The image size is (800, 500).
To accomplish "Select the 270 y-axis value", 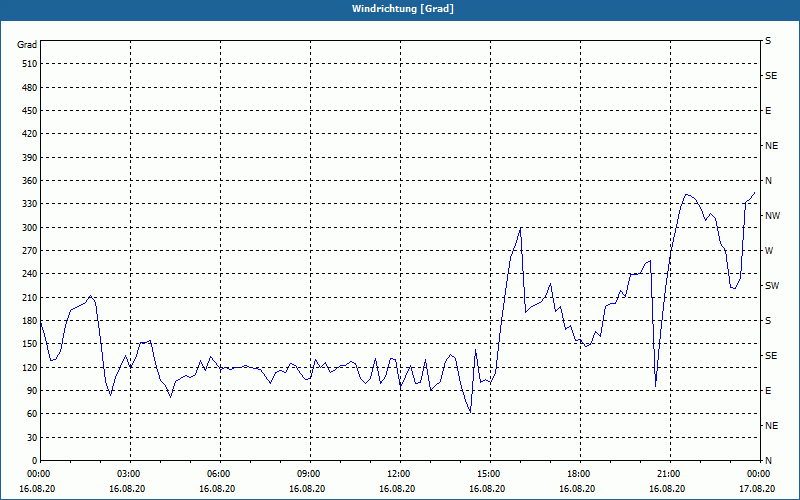I will coord(30,251).
